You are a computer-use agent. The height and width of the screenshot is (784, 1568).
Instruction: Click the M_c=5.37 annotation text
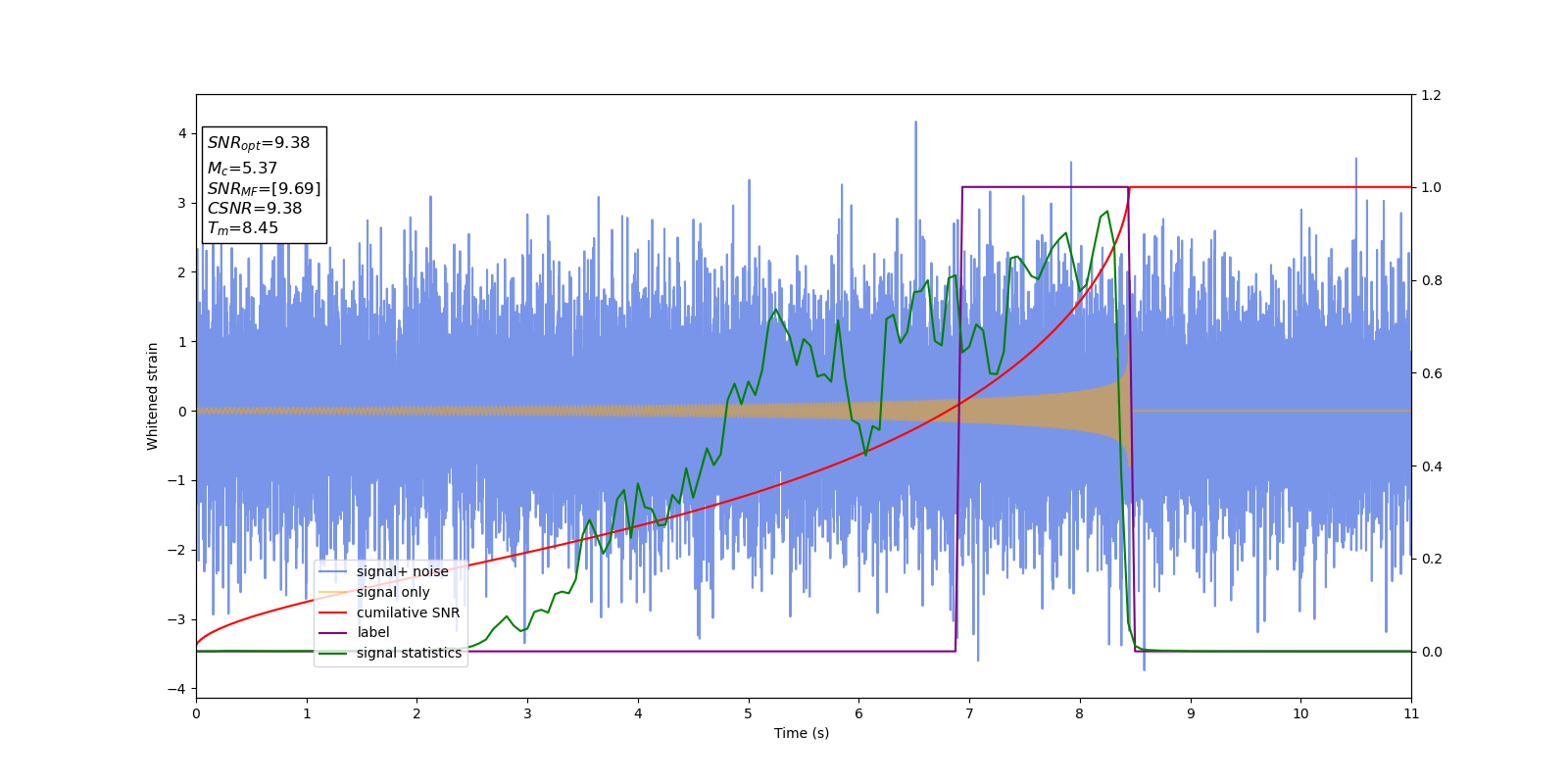point(242,169)
